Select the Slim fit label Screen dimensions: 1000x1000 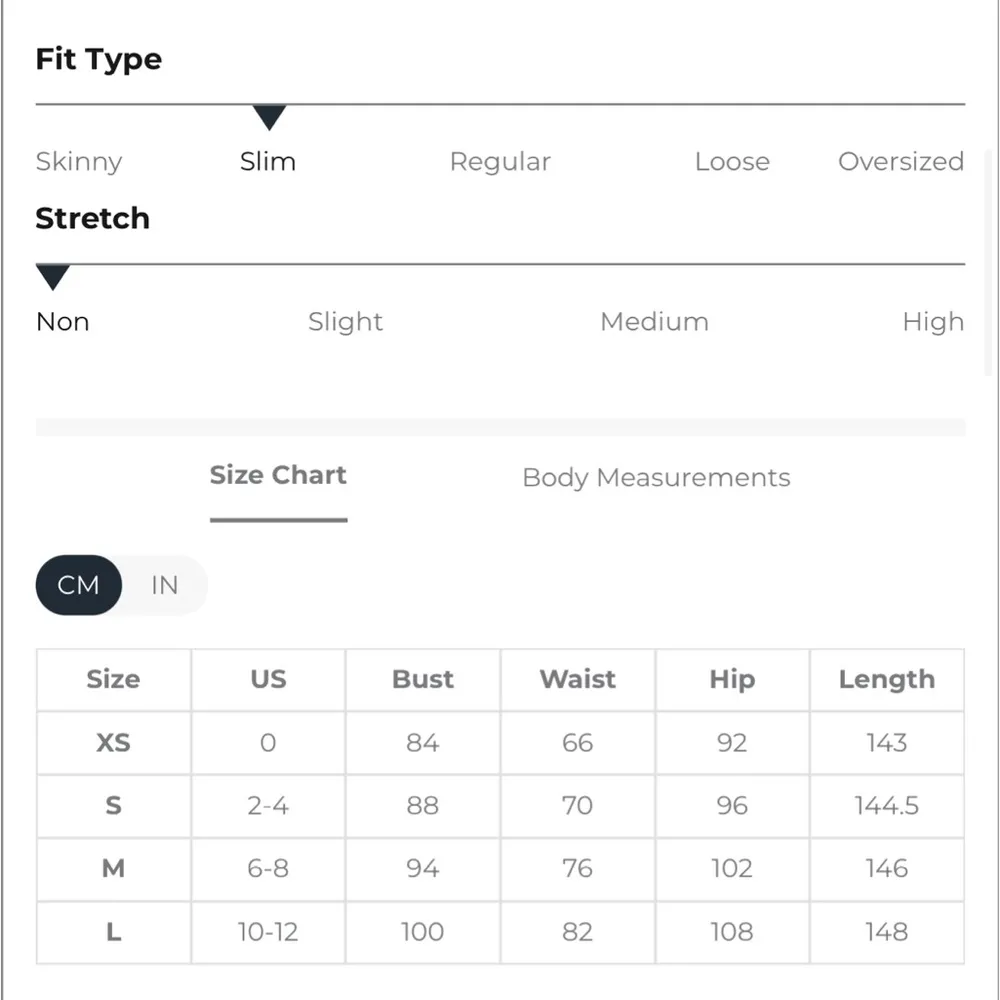click(268, 162)
